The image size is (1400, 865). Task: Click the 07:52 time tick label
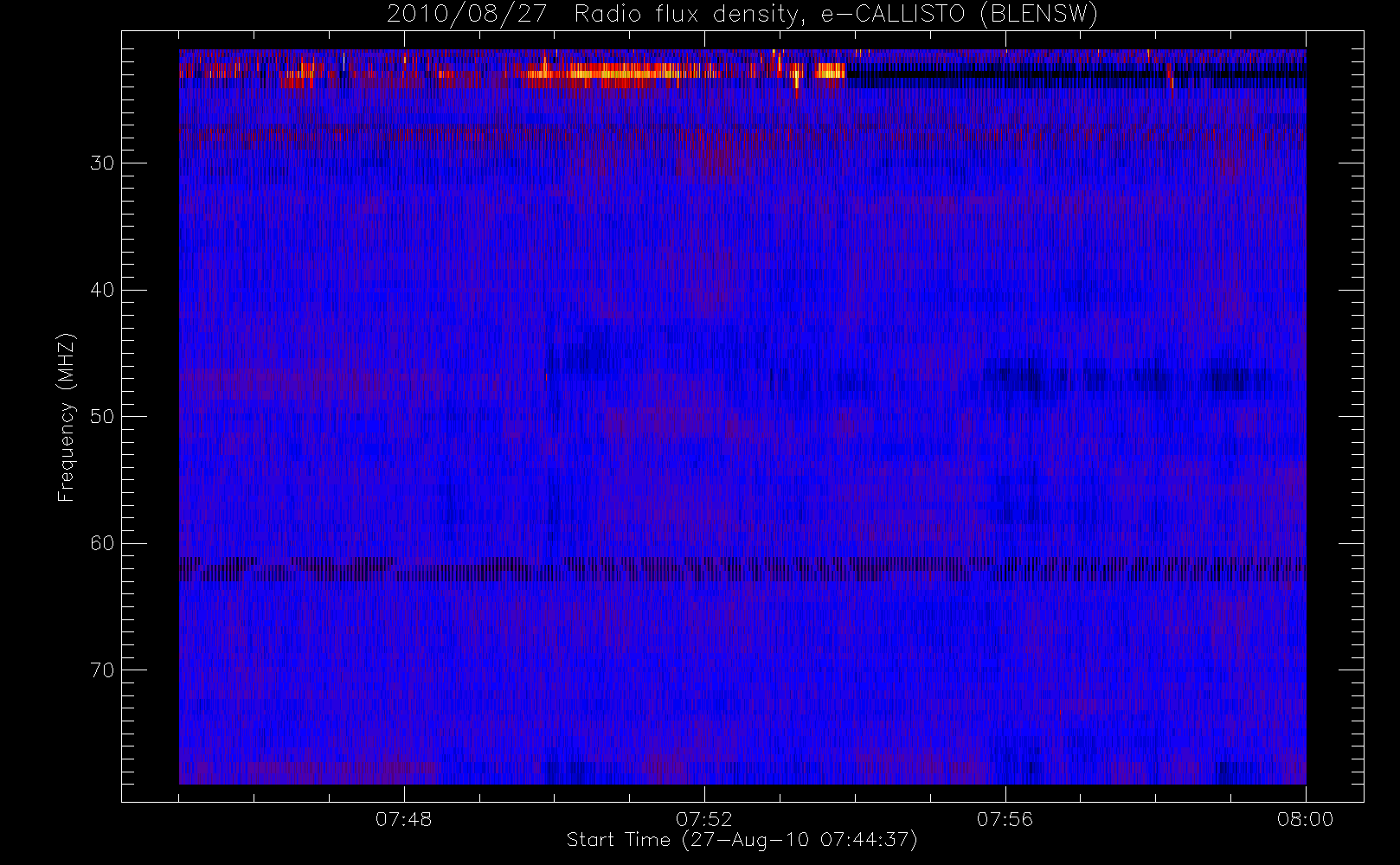(x=704, y=819)
